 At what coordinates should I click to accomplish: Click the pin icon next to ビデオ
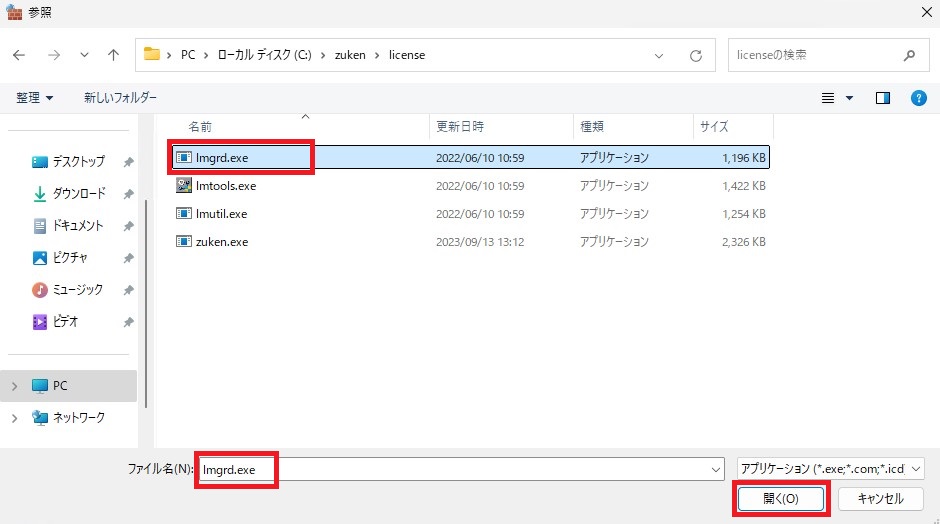click(x=128, y=323)
